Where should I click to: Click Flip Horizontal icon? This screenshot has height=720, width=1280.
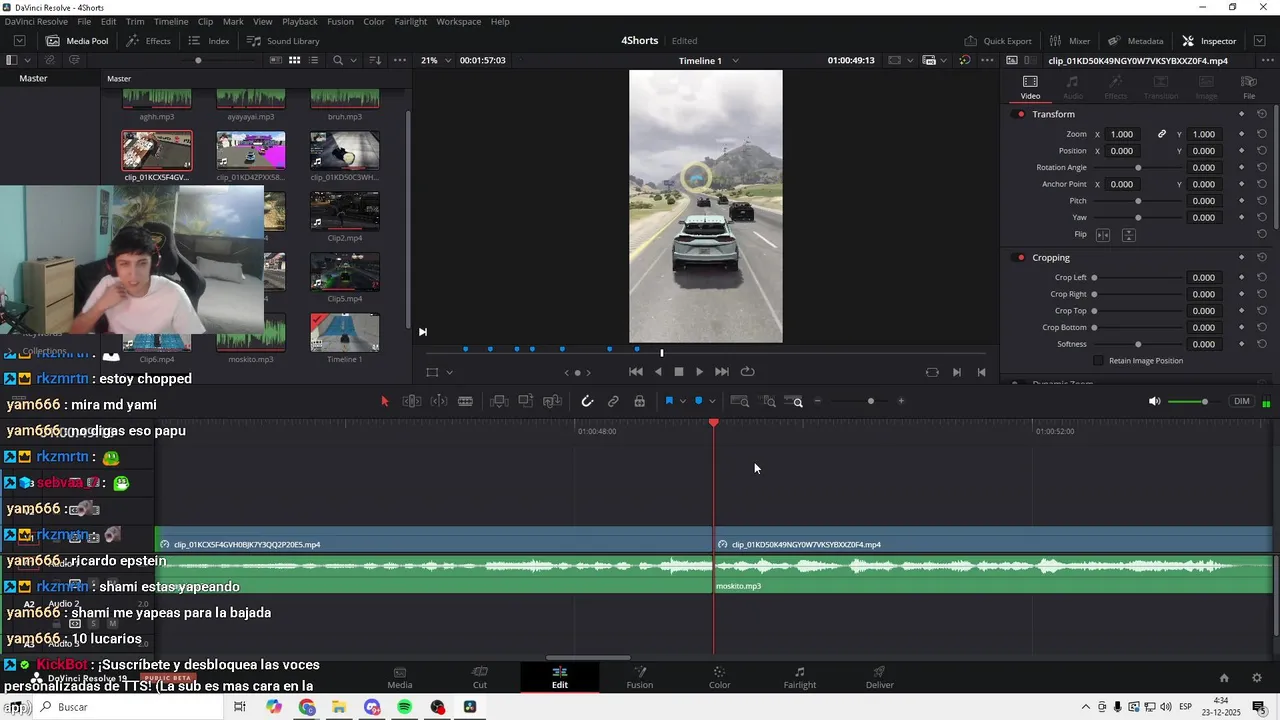point(1103,235)
